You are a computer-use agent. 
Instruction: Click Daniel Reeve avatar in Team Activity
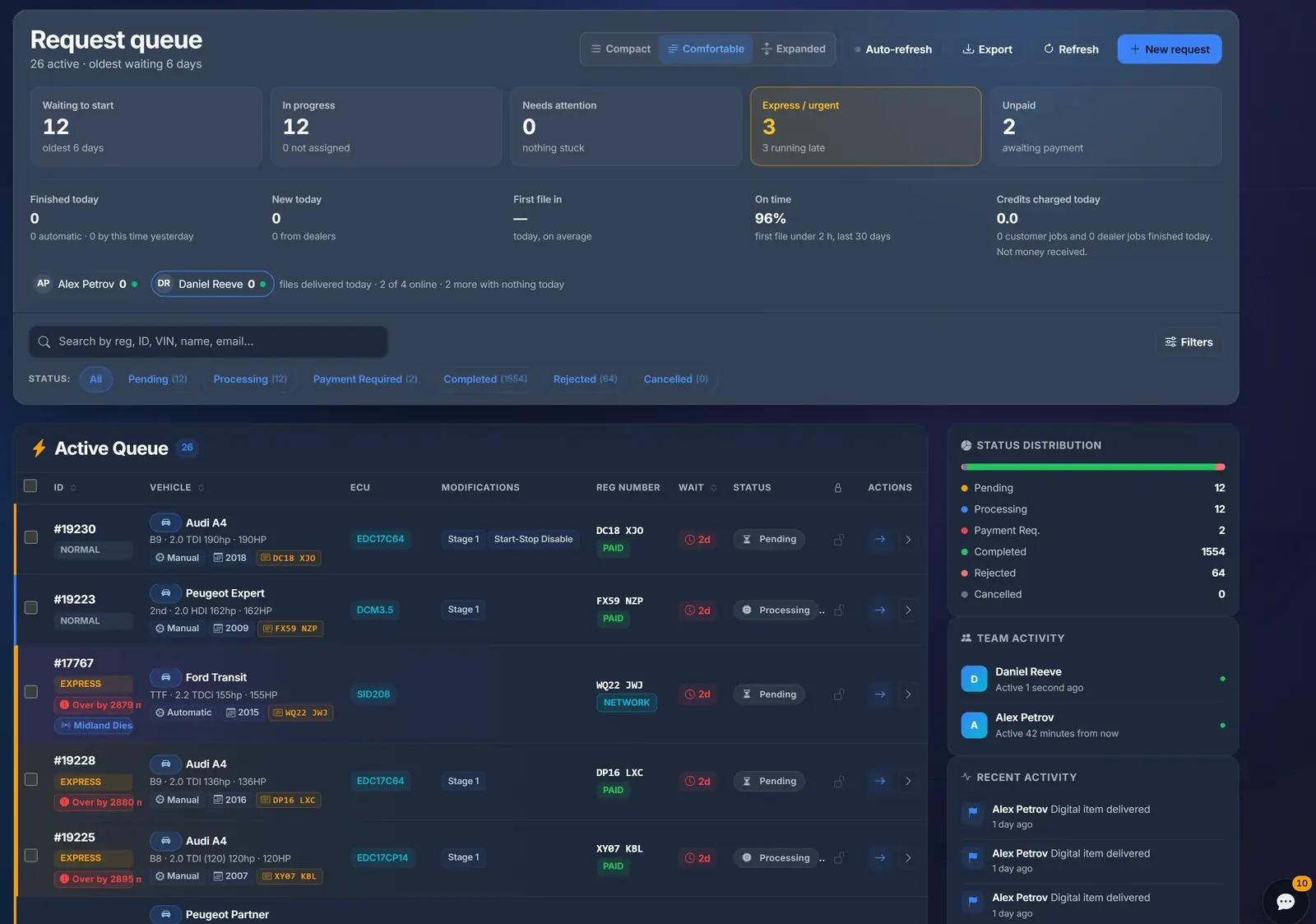974,679
